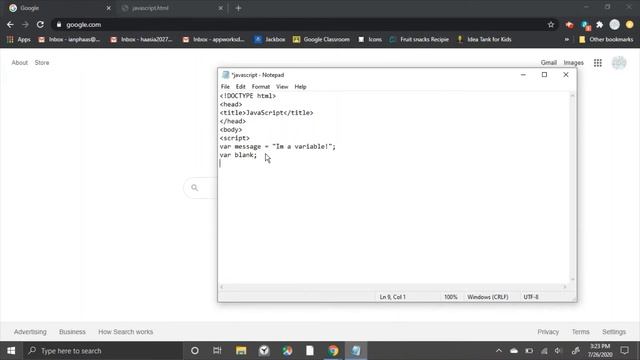The width and height of the screenshot is (640, 360).
Task: Open the Windows Start menu
Action: tap(11, 351)
